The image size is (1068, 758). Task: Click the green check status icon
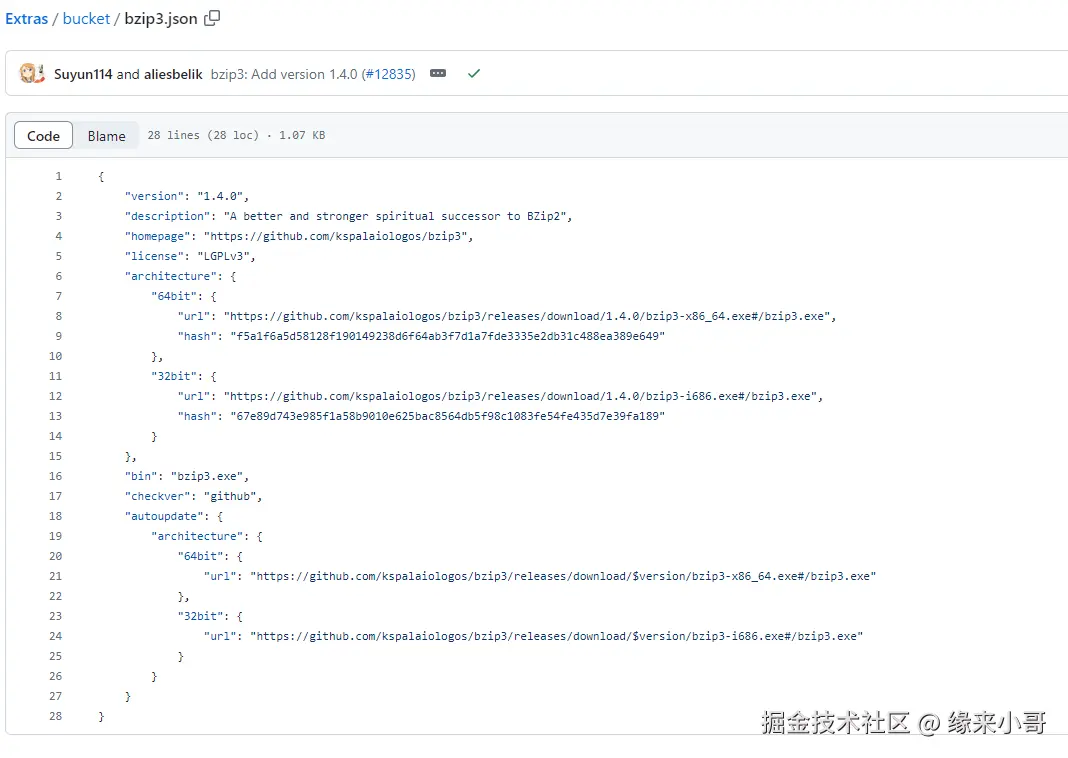pos(474,73)
